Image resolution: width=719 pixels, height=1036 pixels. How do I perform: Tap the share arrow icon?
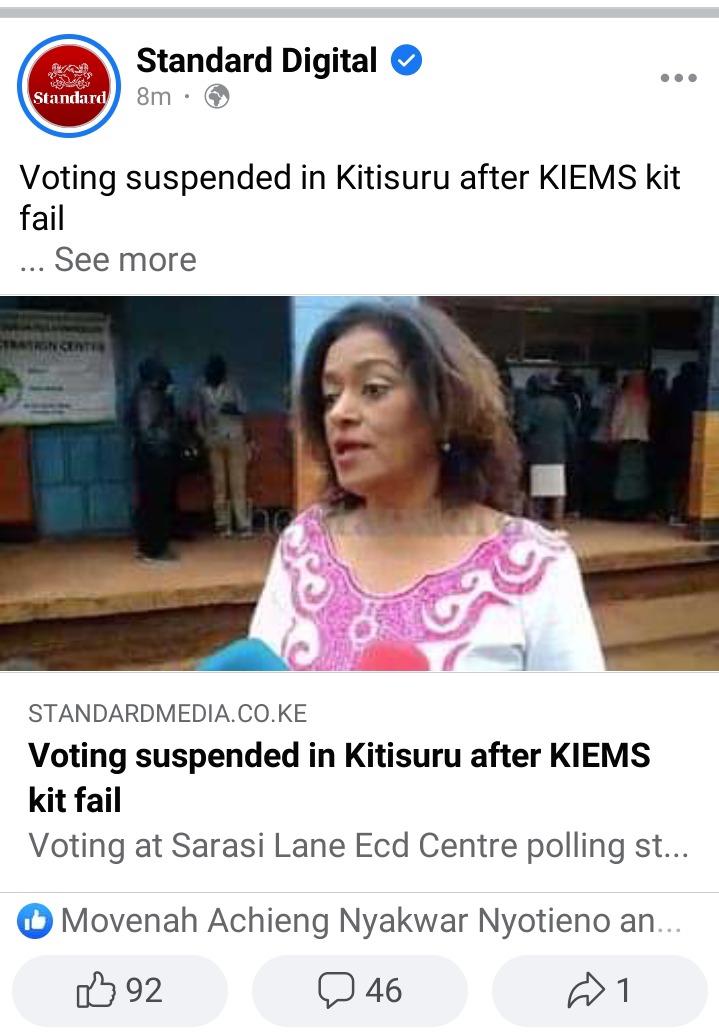coord(586,990)
